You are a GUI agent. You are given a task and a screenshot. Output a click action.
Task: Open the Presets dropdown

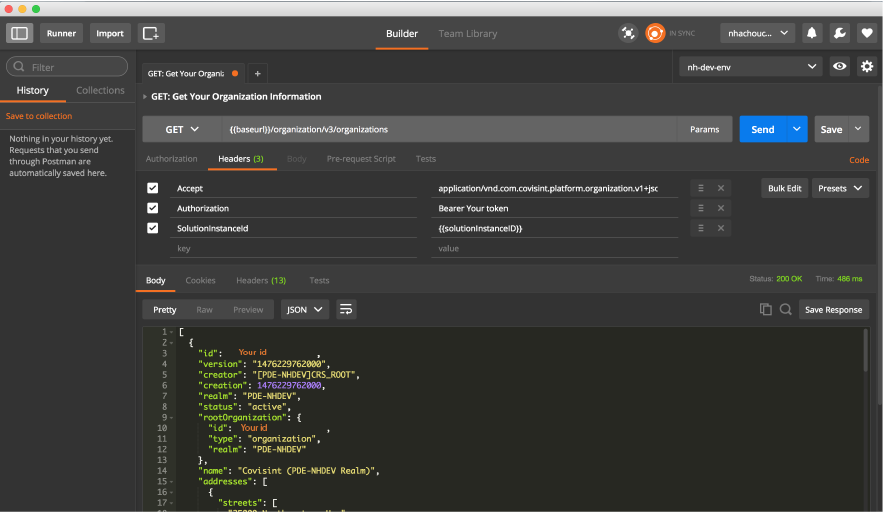(839, 188)
